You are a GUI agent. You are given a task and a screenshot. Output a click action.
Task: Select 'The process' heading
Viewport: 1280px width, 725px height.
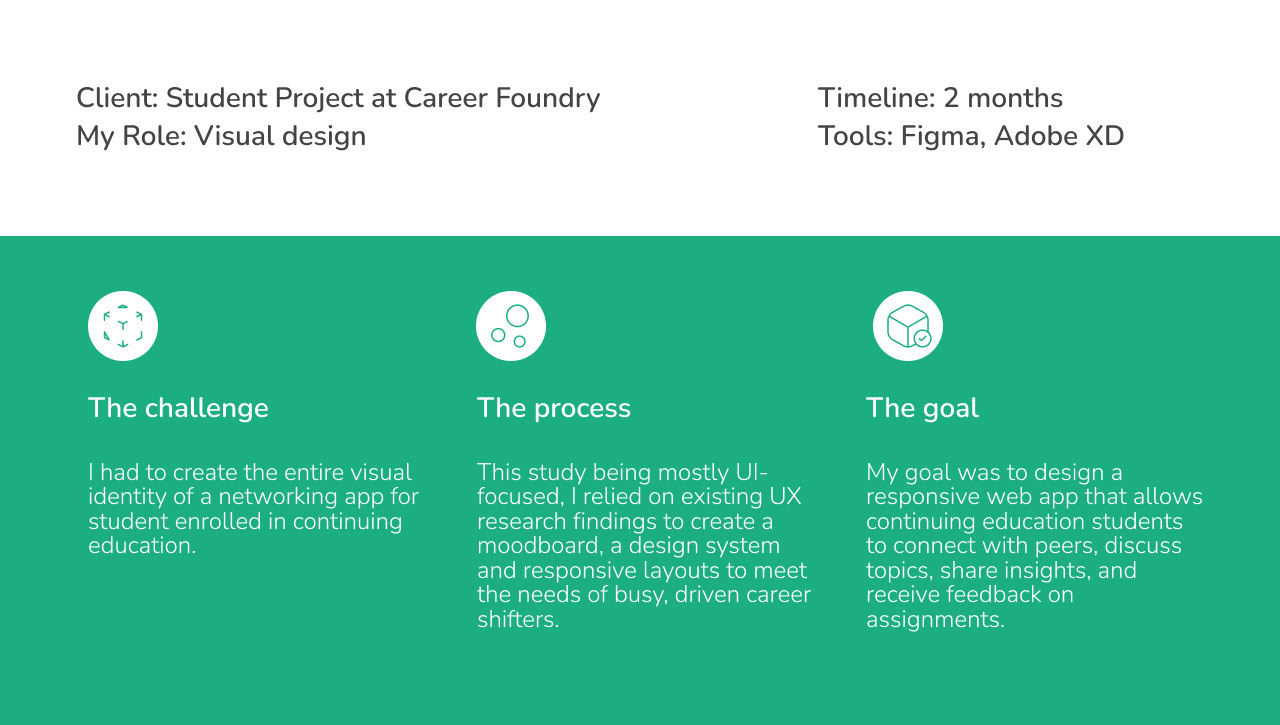554,408
